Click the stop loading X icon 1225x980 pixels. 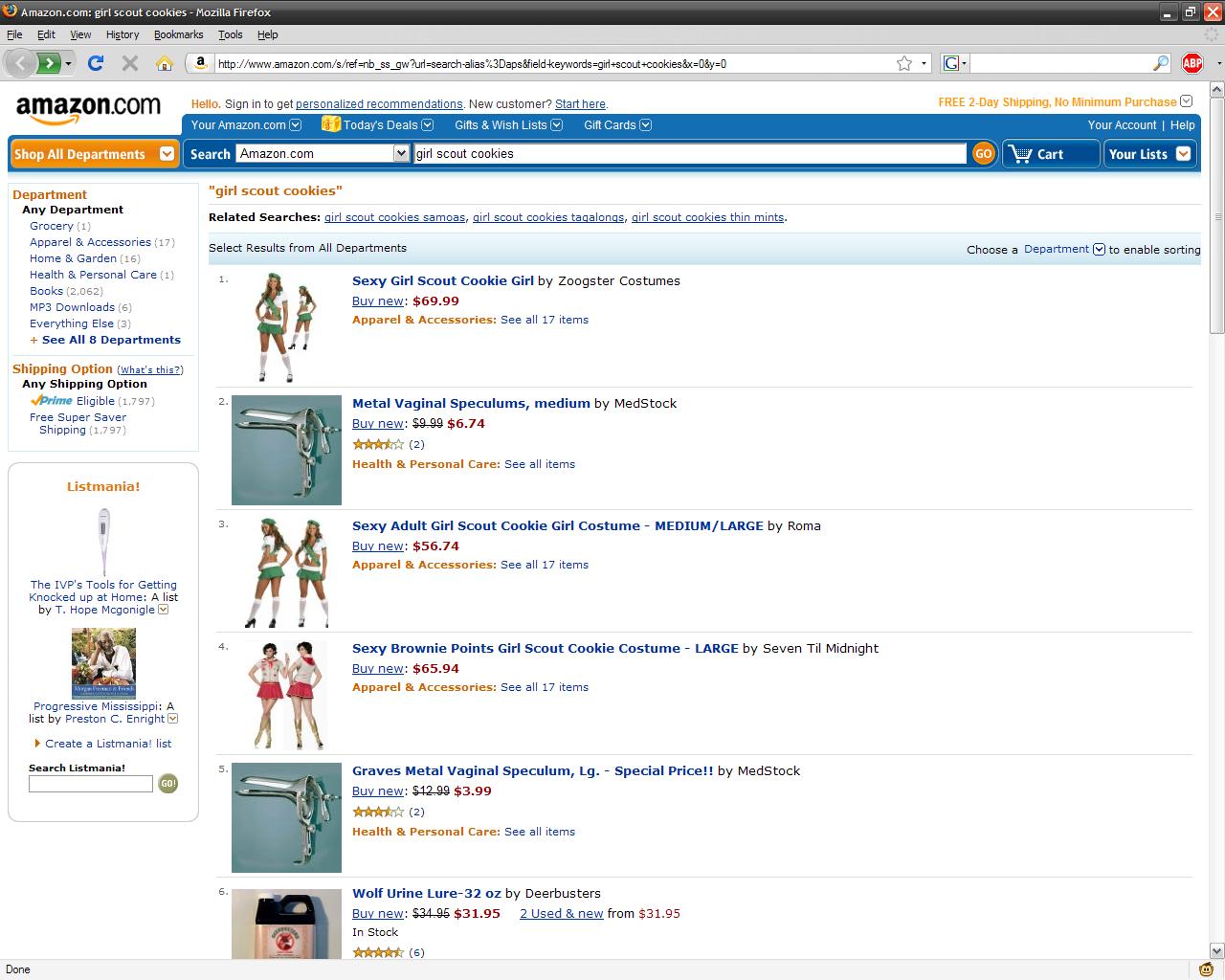click(130, 63)
